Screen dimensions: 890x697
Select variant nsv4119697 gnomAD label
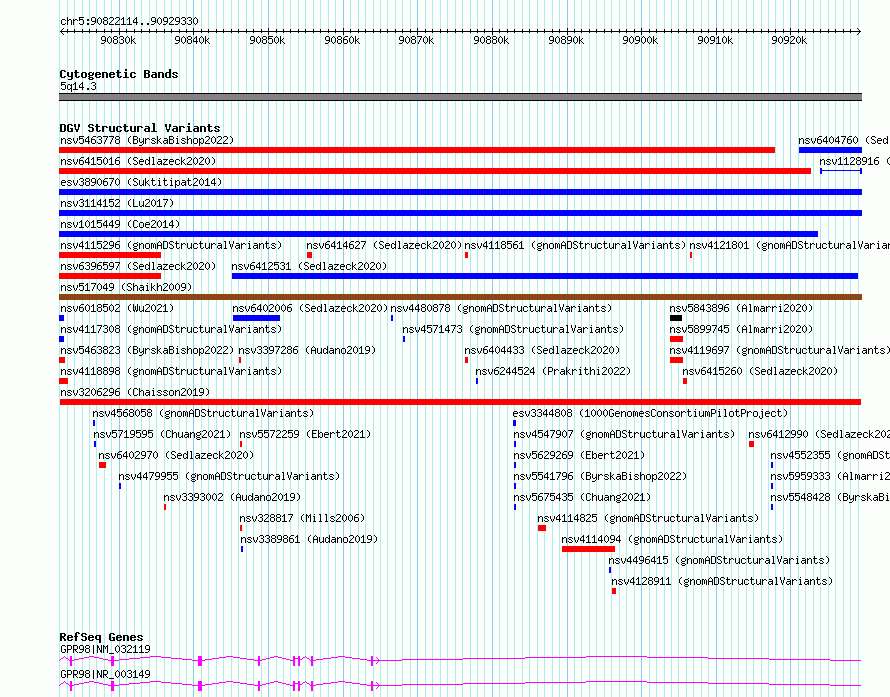tap(779, 350)
